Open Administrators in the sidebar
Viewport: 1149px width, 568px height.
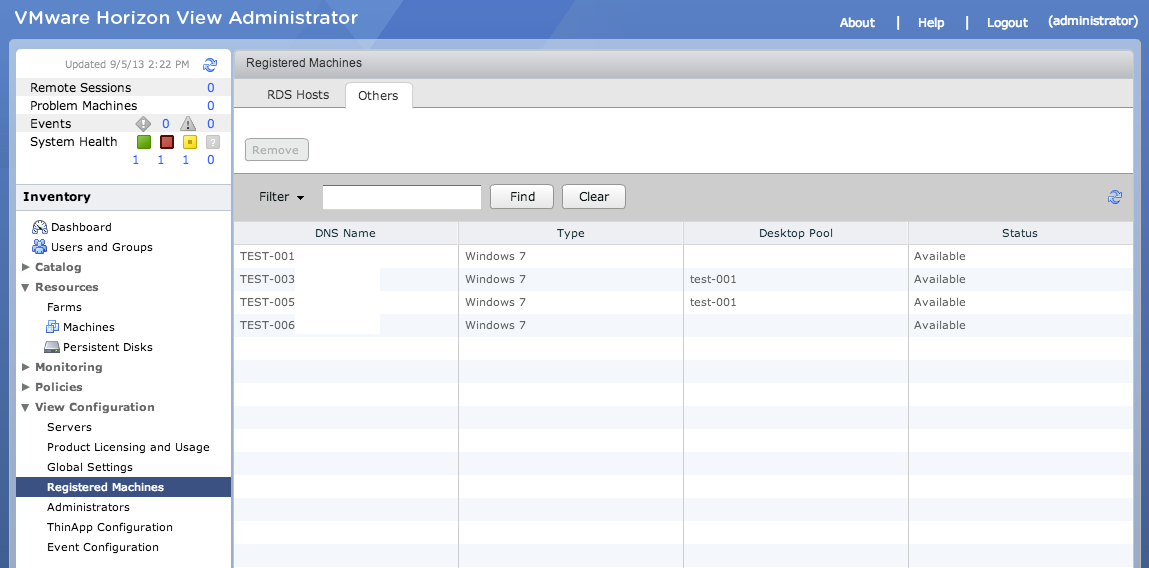[x=88, y=507]
